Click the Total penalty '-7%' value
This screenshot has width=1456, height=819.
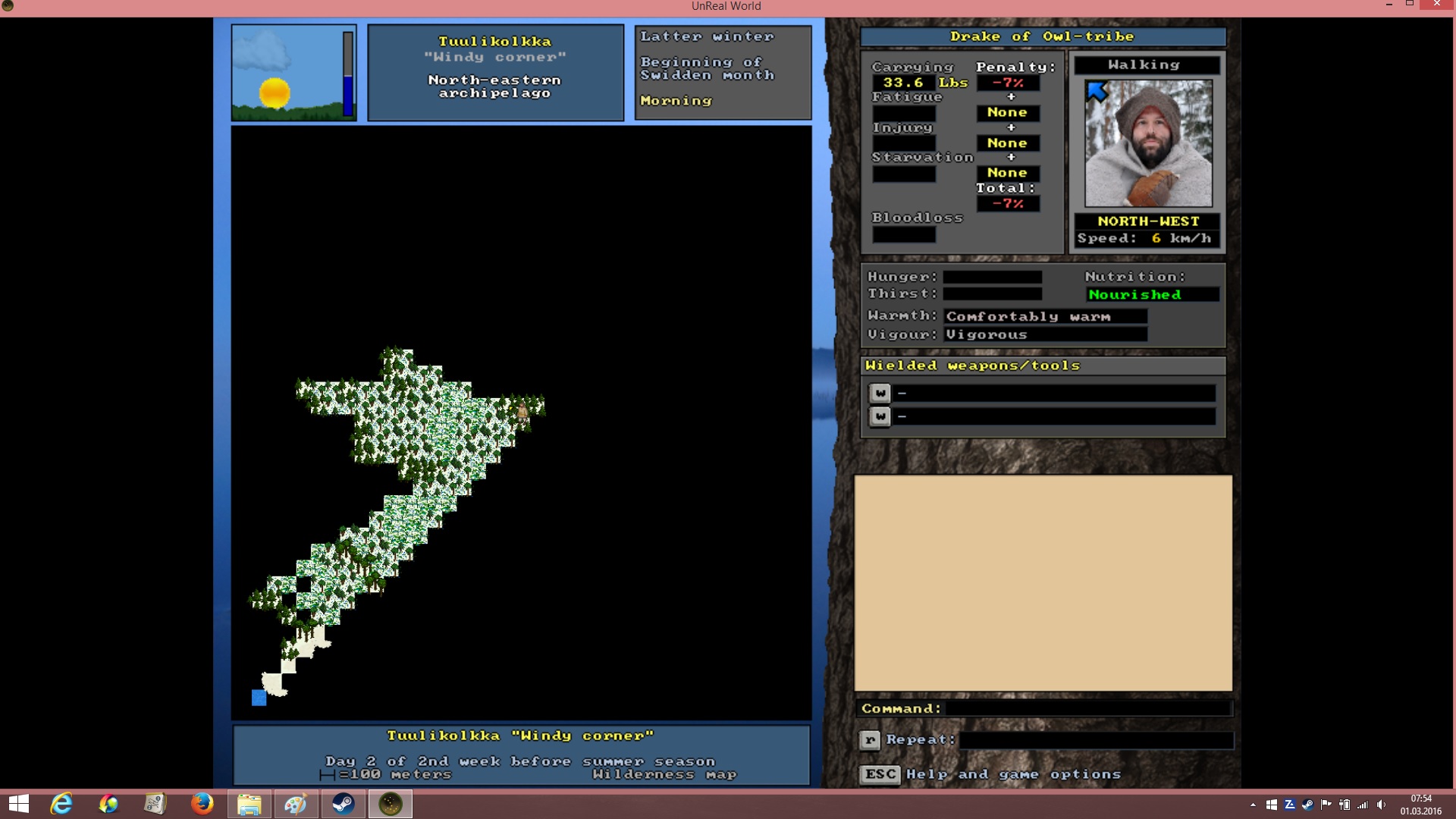point(1008,204)
